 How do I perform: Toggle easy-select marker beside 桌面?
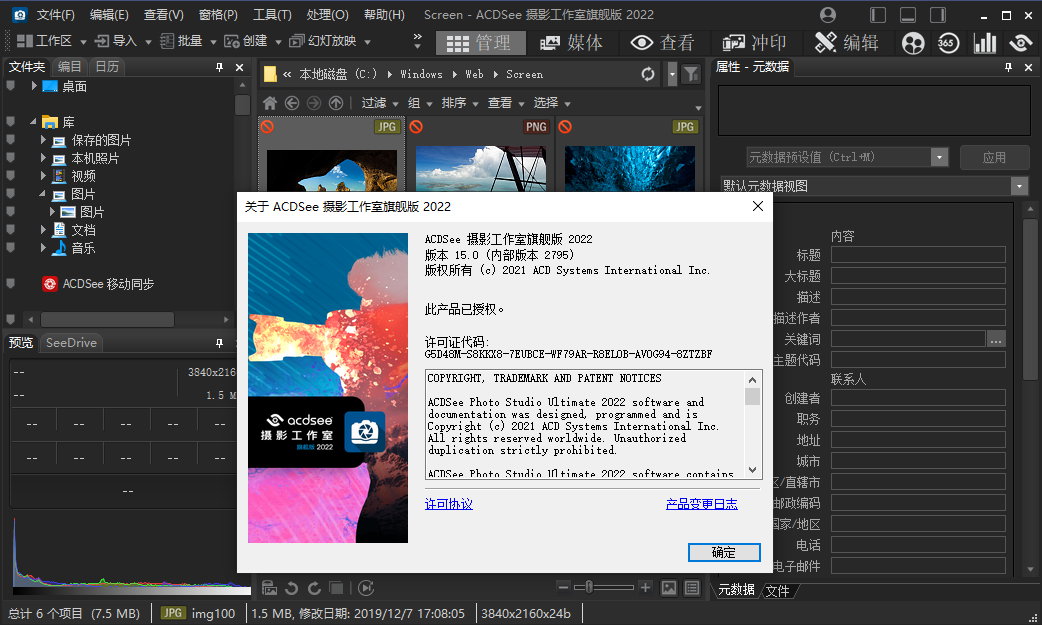[x=10, y=86]
